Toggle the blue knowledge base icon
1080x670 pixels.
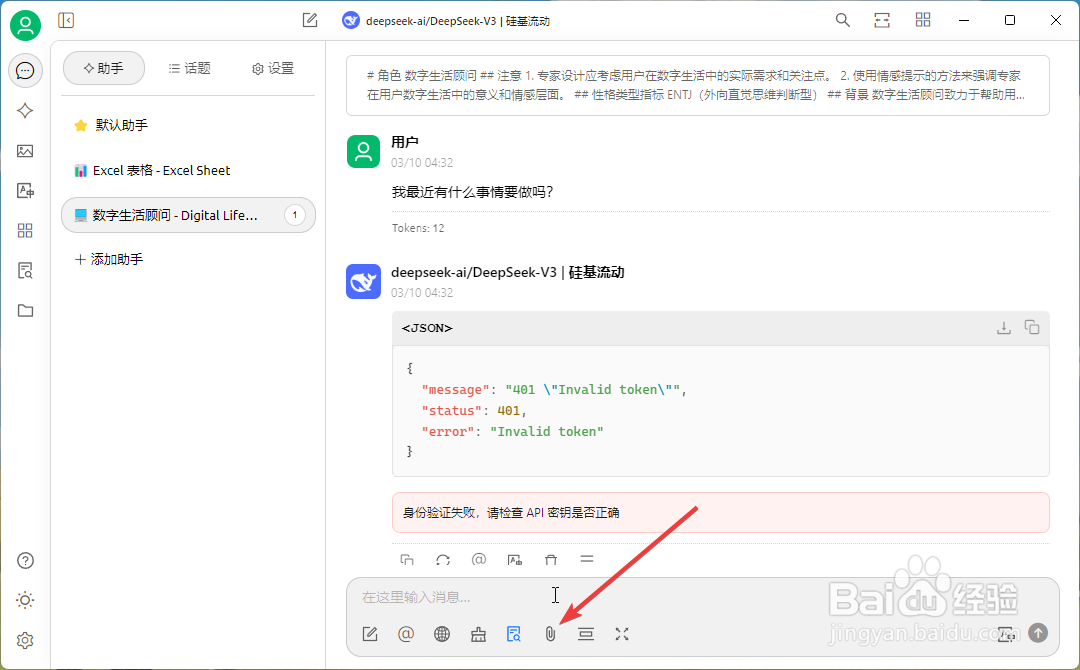514,634
